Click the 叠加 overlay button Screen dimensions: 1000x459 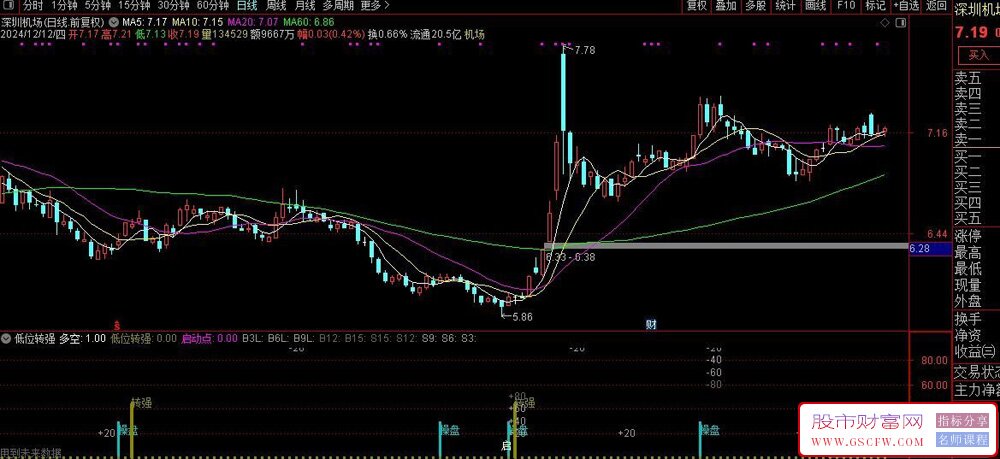point(726,6)
